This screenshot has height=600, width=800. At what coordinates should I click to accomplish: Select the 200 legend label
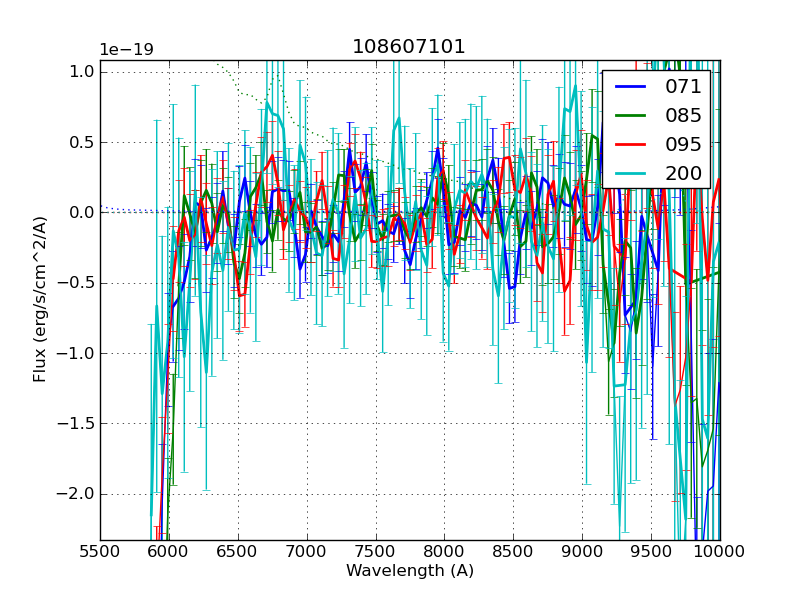click(x=683, y=173)
